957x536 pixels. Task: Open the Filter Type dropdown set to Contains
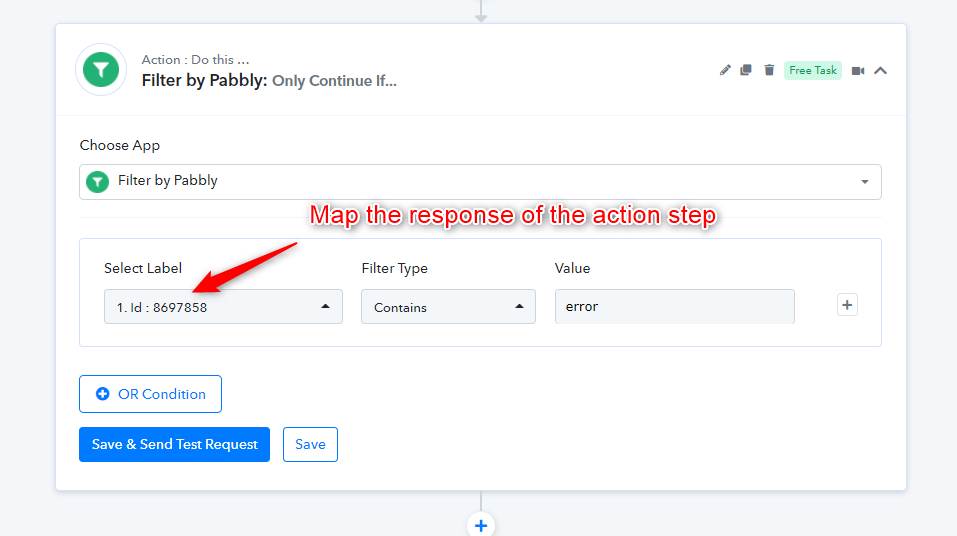449,306
